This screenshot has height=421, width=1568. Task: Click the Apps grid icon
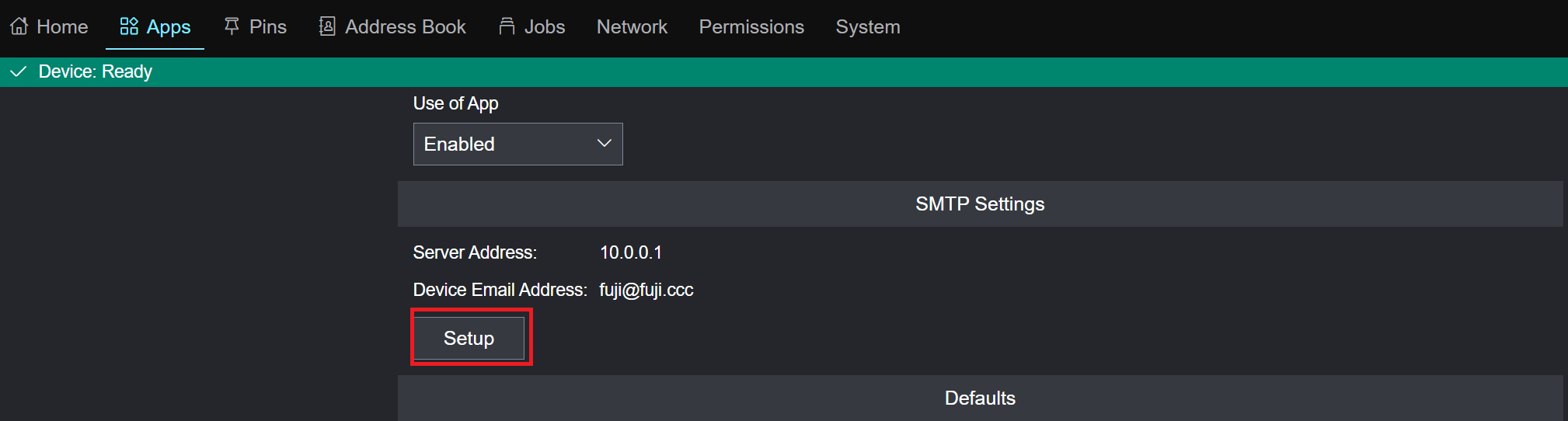click(x=129, y=26)
